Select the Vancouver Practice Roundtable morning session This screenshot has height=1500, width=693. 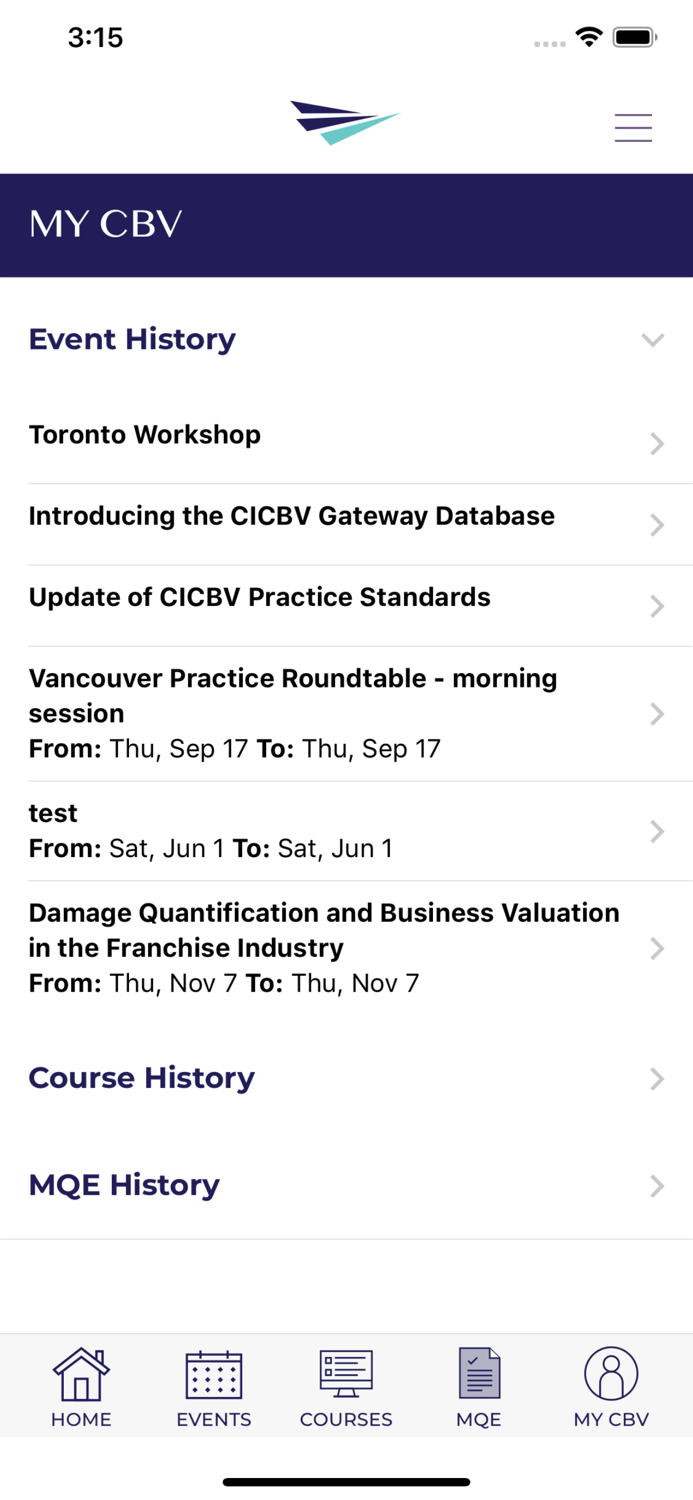click(346, 712)
